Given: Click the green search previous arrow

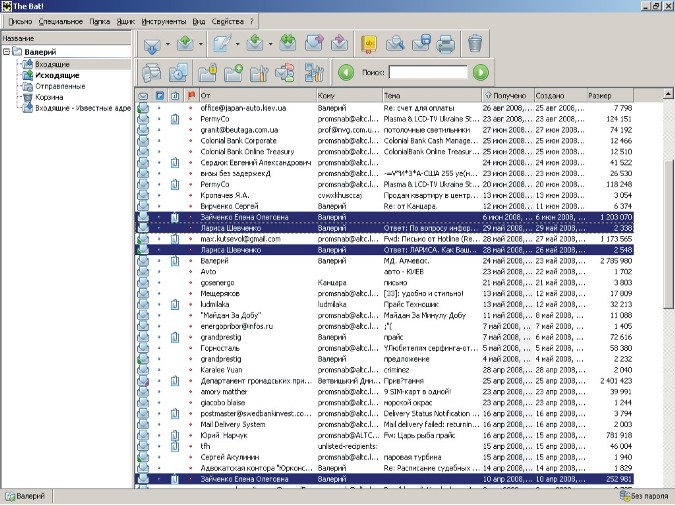Looking at the screenshot, I should (346, 72).
